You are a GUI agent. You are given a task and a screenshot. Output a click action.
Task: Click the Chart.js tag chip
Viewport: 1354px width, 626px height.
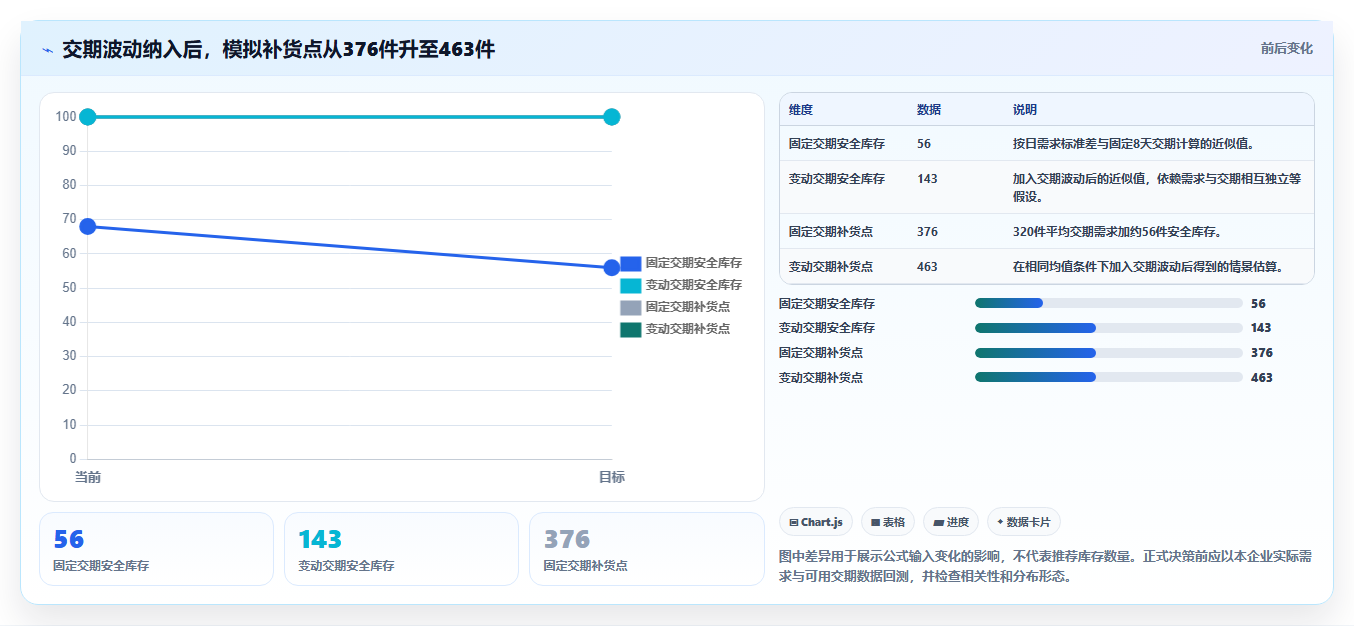[x=815, y=522]
